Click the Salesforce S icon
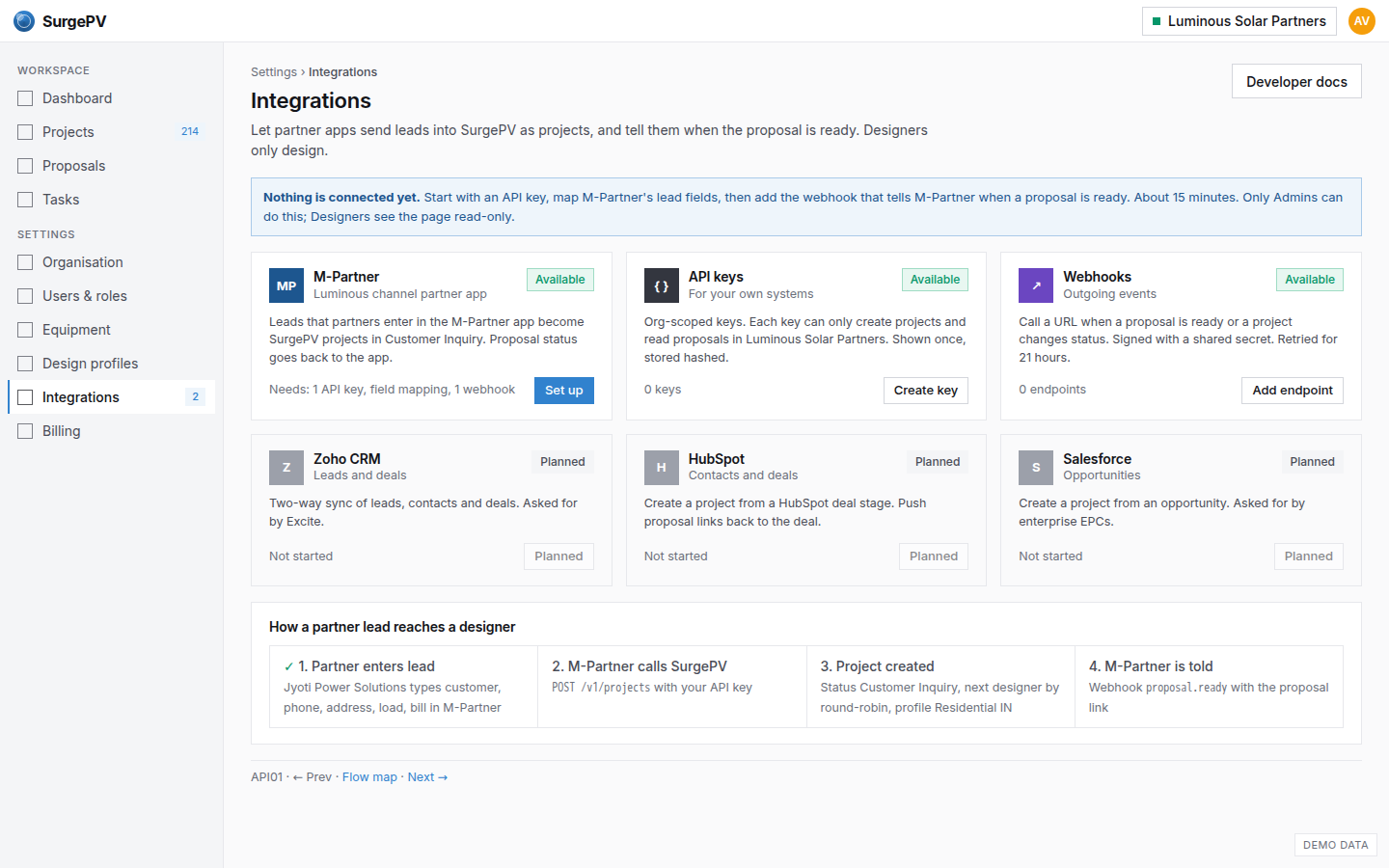Screen dimensions: 1389x868 tap(1036, 468)
